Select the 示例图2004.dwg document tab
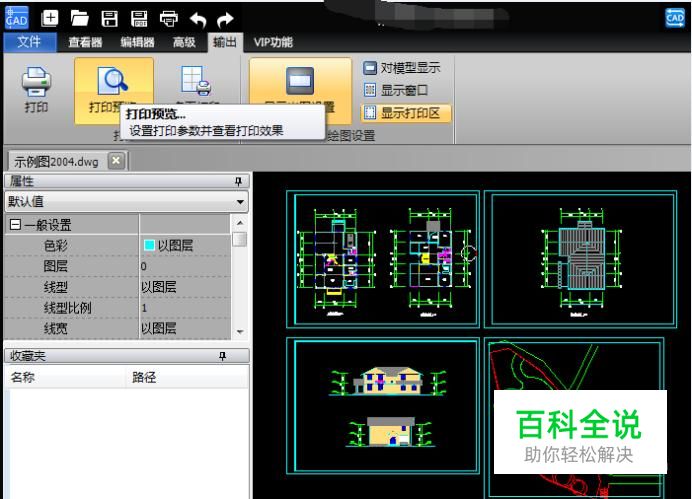The width and height of the screenshot is (692, 499). point(56,161)
